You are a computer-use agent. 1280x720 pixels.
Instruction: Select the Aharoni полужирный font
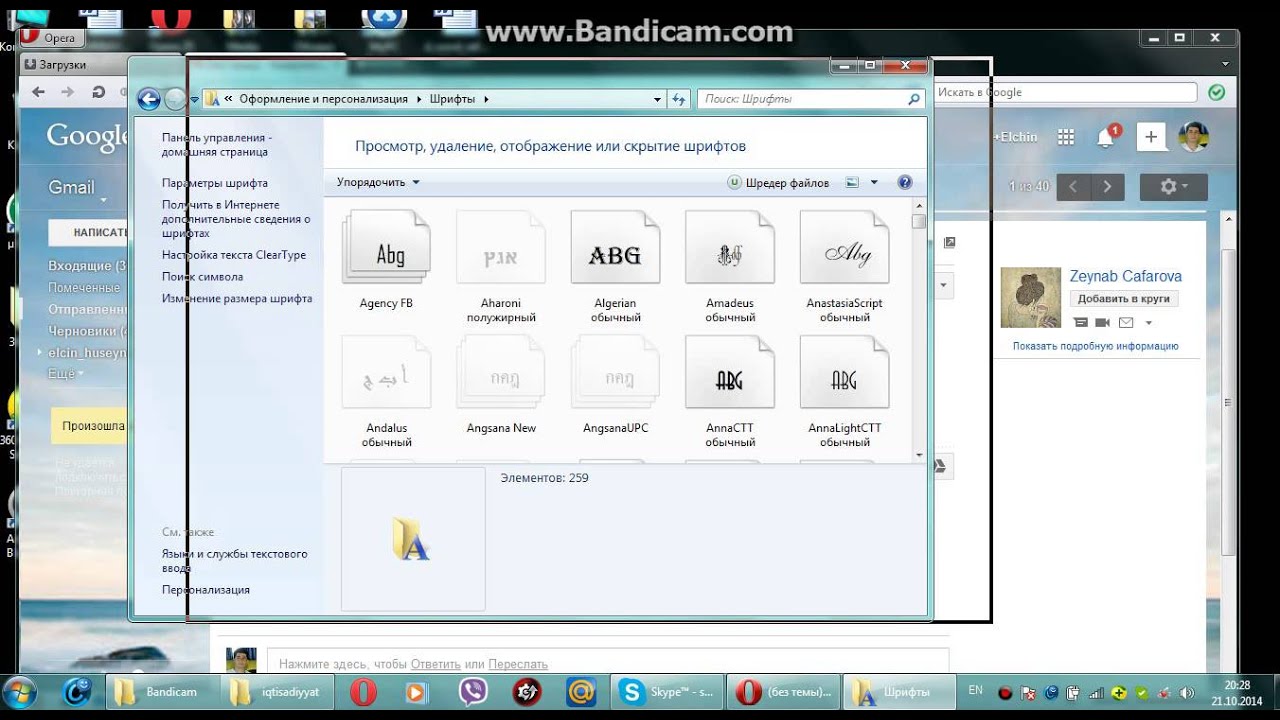point(501,266)
